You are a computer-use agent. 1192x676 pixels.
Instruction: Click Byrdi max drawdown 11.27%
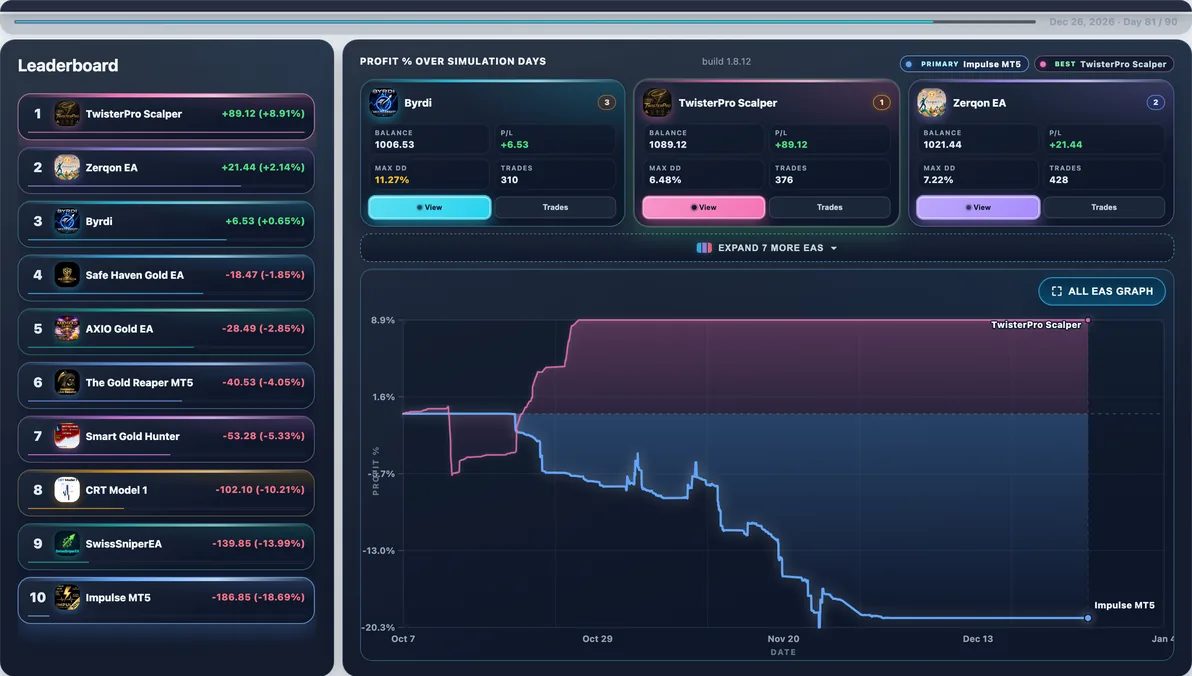click(392, 180)
